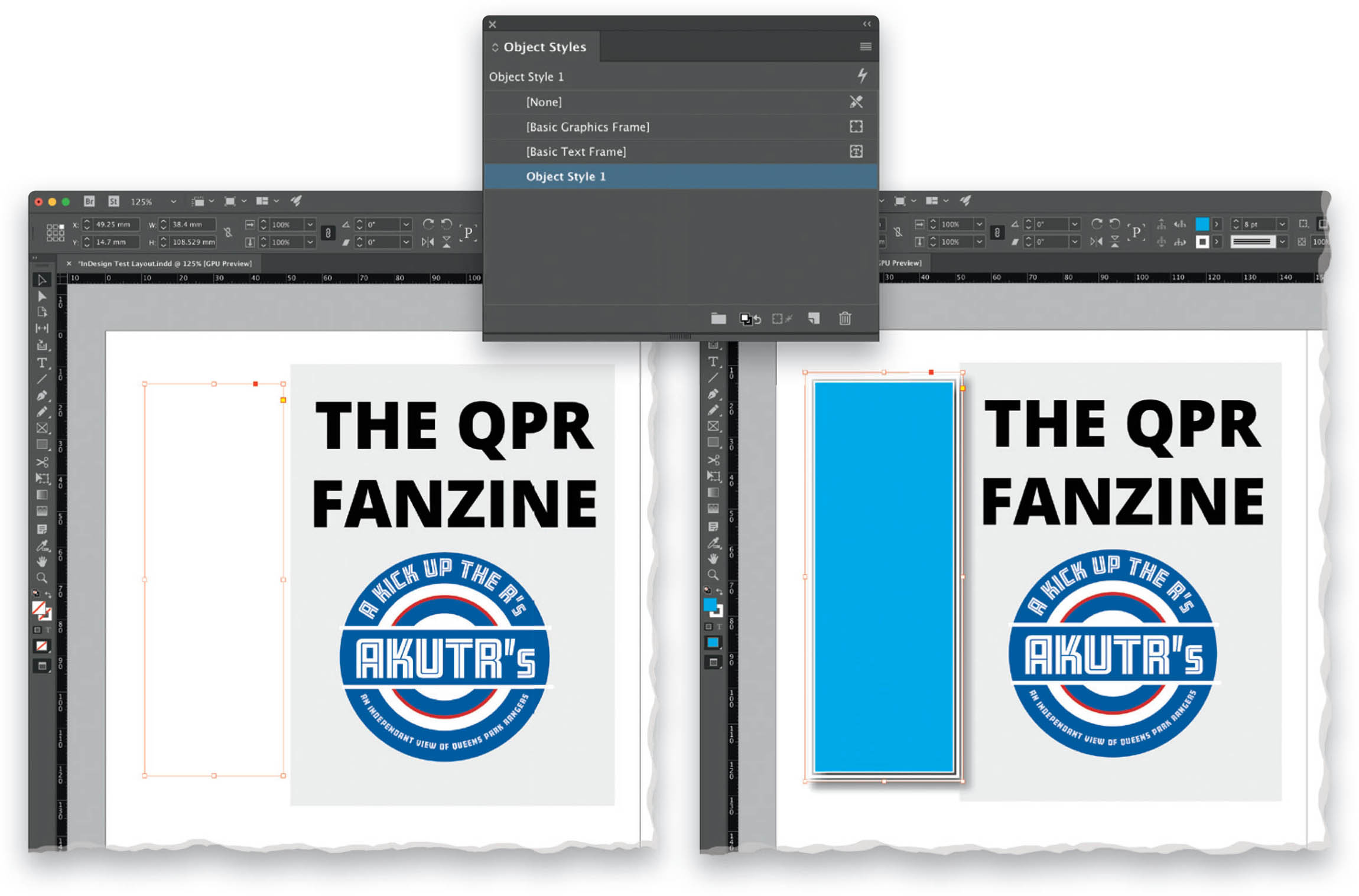The height and width of the screenshot is (896, 1359).
Task: Select the Pen tool in left toolbar
Action: pos(42,395)
